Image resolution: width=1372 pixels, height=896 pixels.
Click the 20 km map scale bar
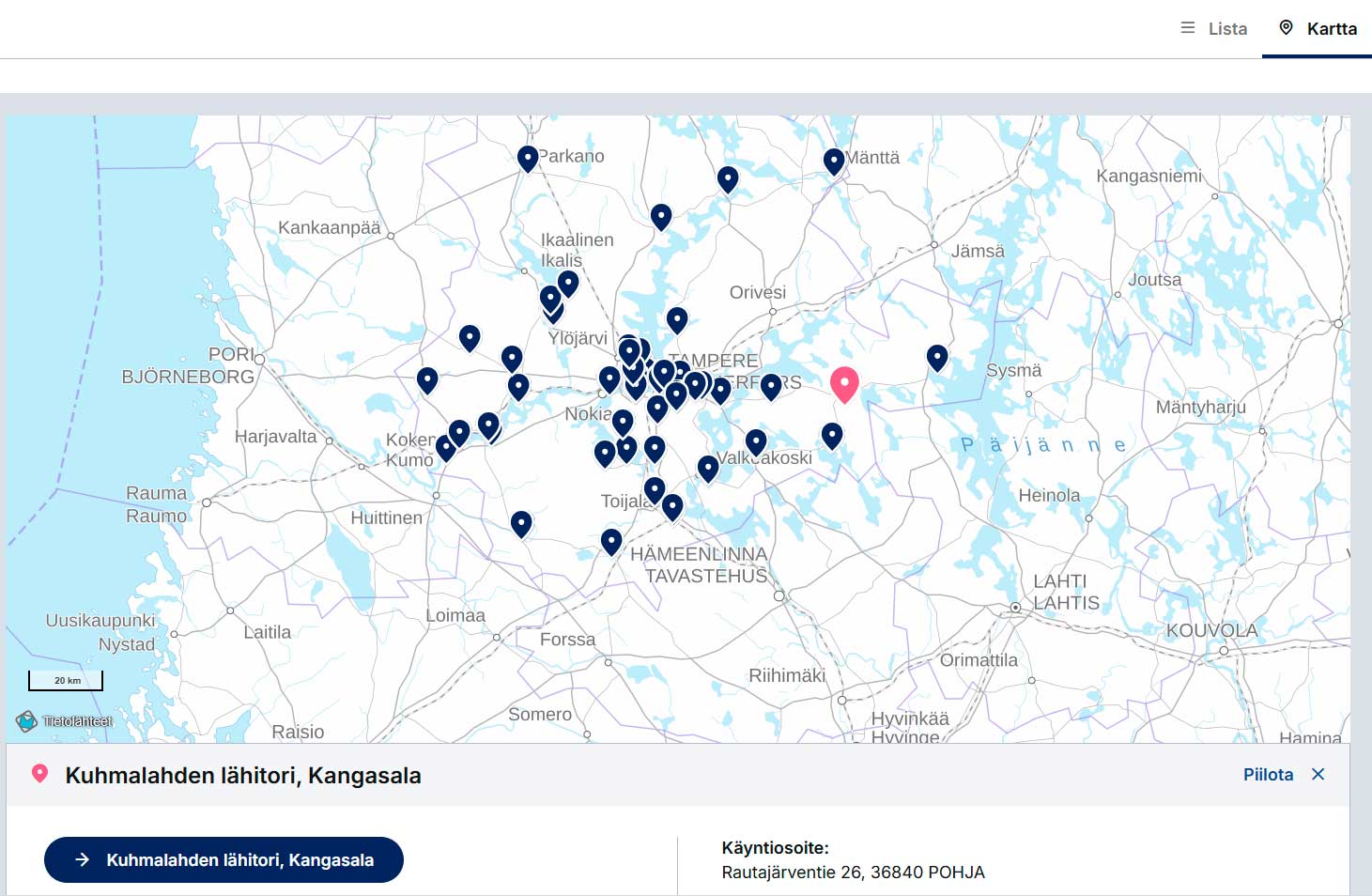(65, 681)
